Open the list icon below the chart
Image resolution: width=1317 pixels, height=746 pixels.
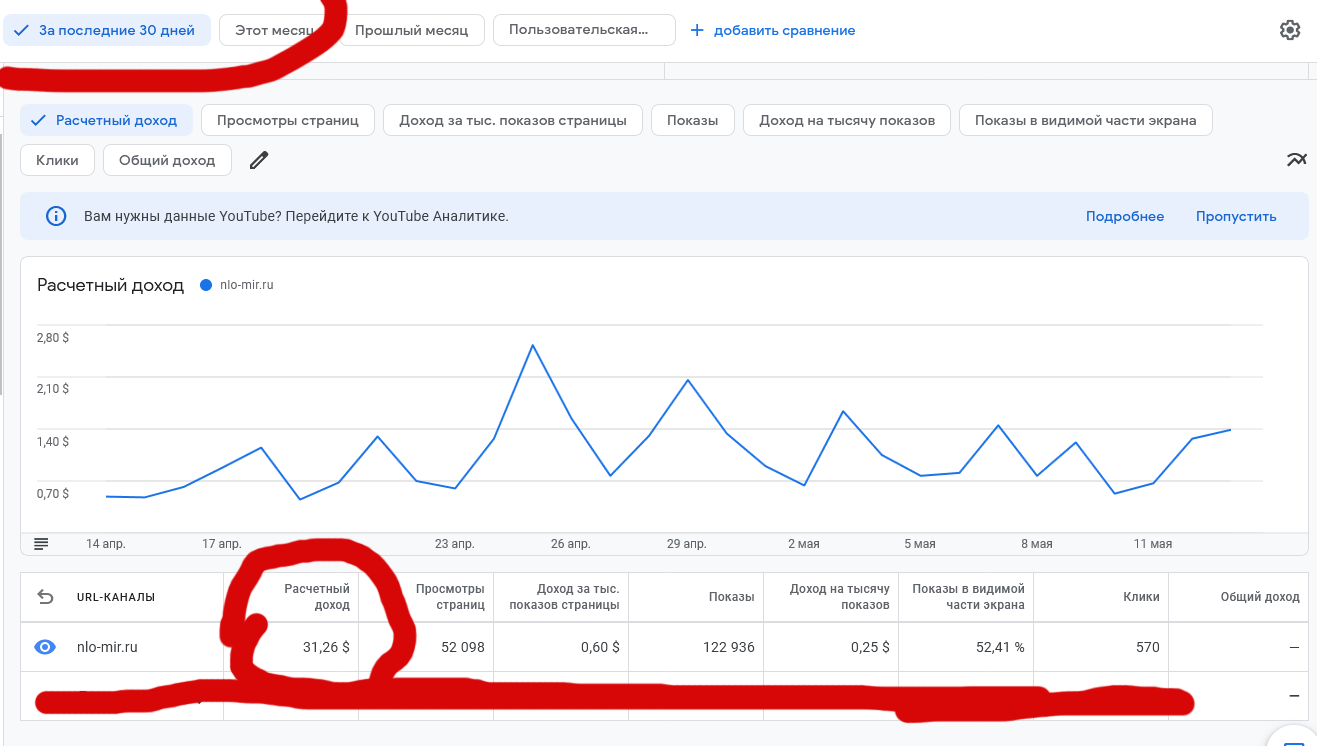tap(41, 544)
